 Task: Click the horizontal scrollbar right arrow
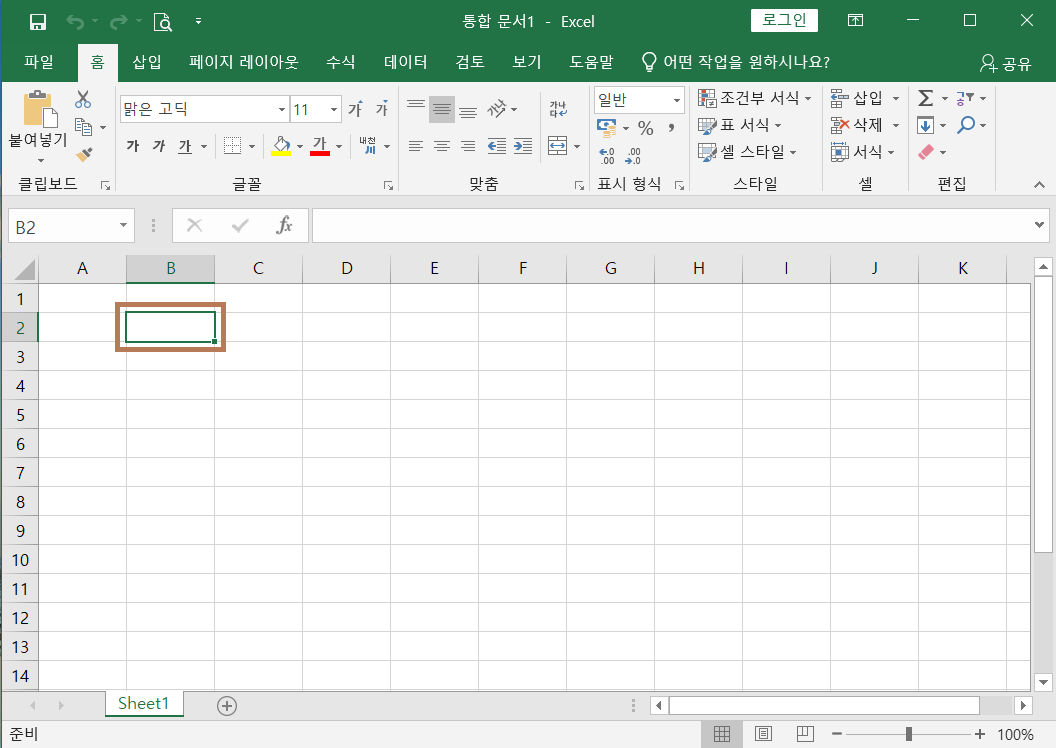pyautogui.click(x=1023, y=706)
